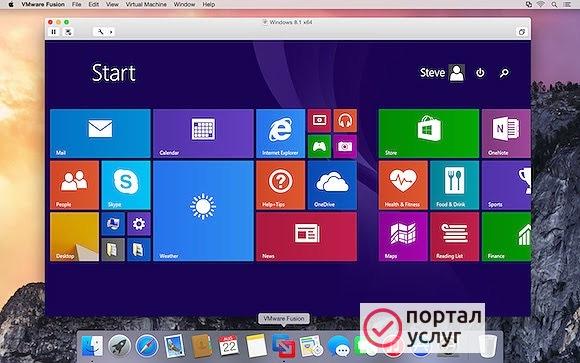This screenshot has width=580, height=363.
Task: Open the View menu
Action: [112, 4]
